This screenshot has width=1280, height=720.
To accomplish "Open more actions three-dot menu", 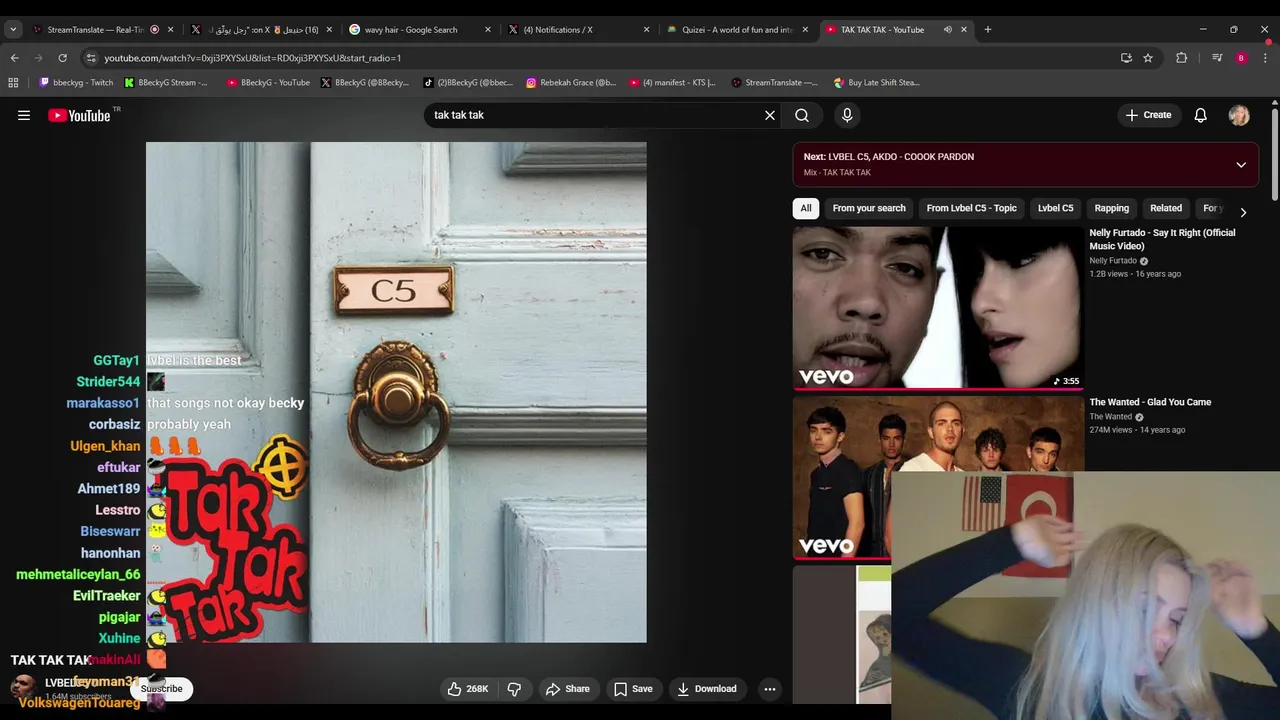I will click(x=770, y=689).
